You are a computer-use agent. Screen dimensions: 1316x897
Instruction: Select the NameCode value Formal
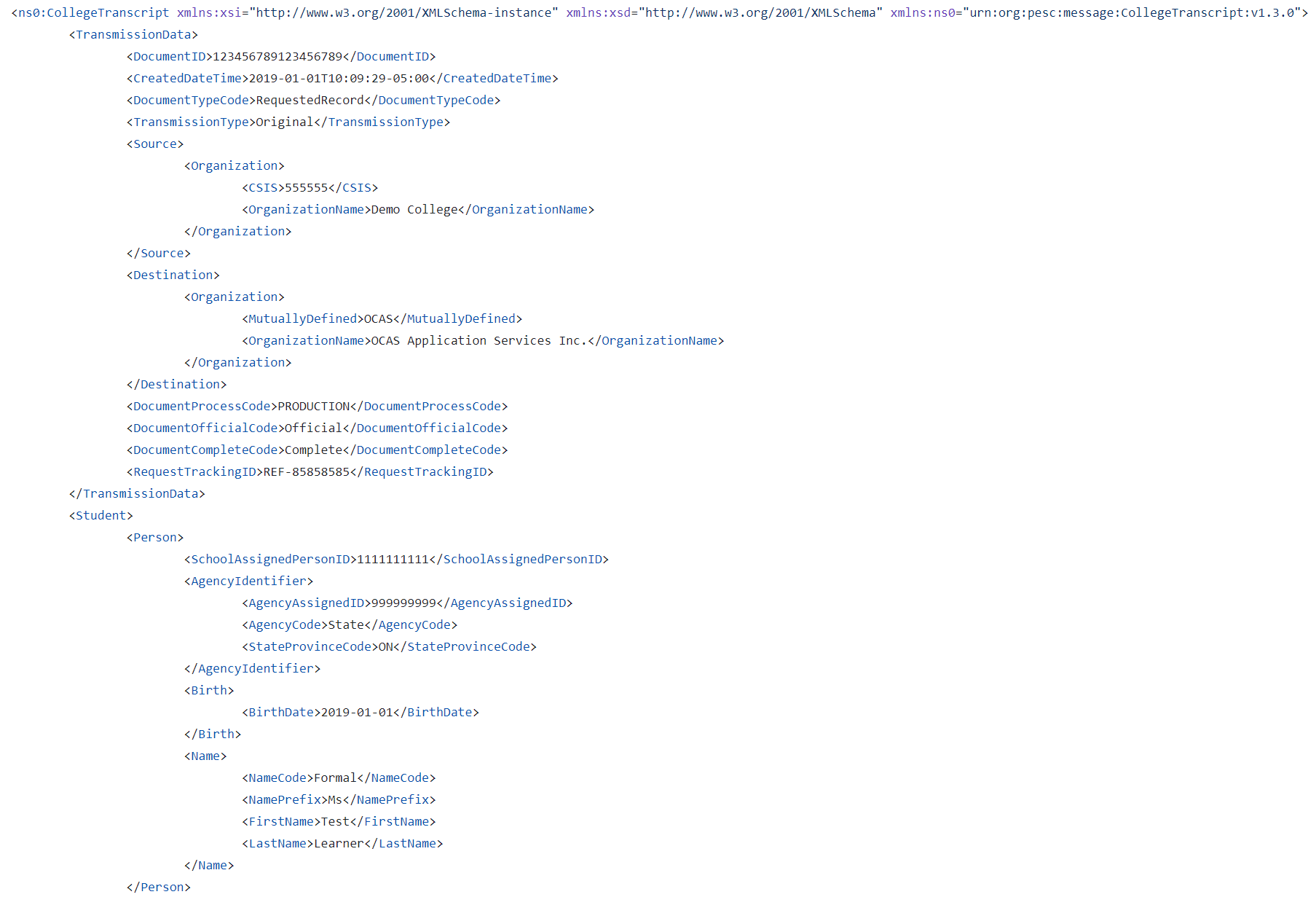(x=335, y=777)
